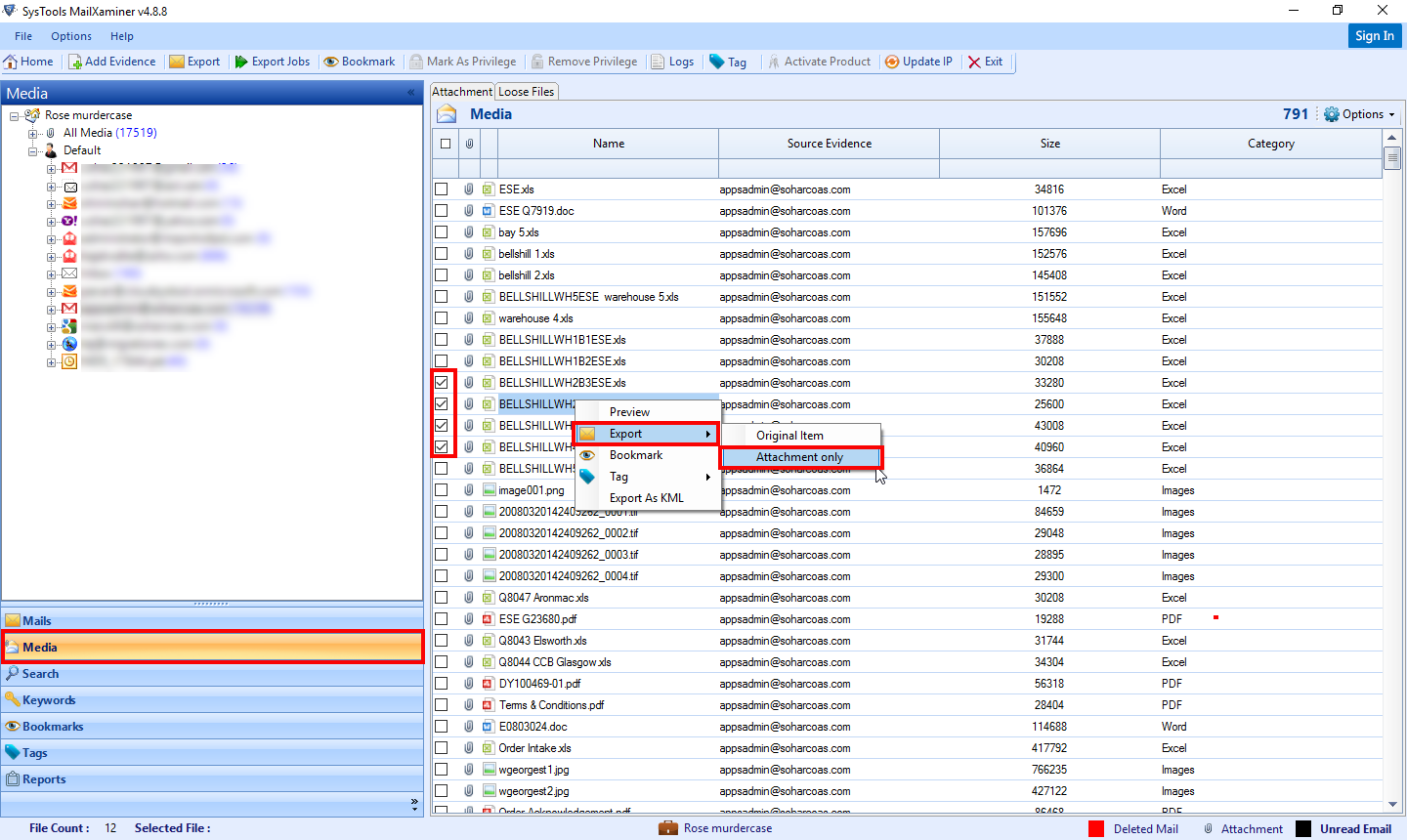Click Remove Privilege toolbar item
Screen dimensions: 1407x840
(584, 62)
